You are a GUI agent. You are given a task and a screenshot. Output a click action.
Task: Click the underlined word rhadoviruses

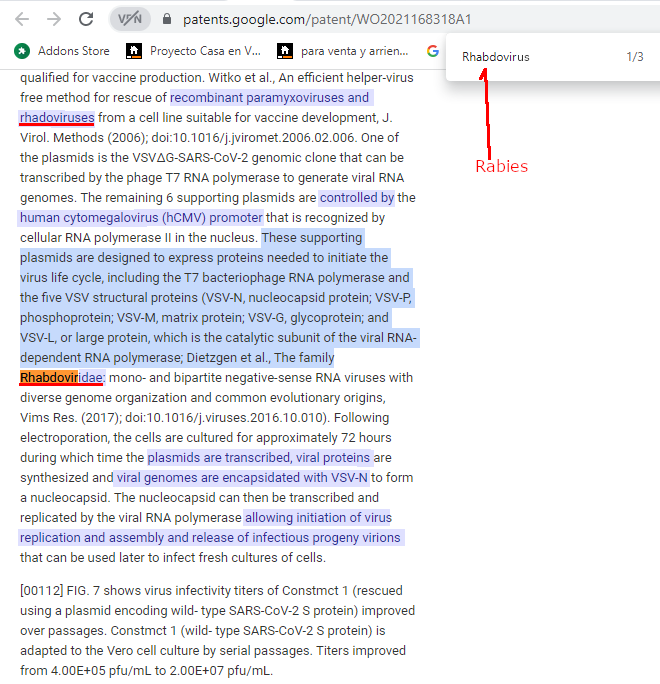(x=57, y=118)
